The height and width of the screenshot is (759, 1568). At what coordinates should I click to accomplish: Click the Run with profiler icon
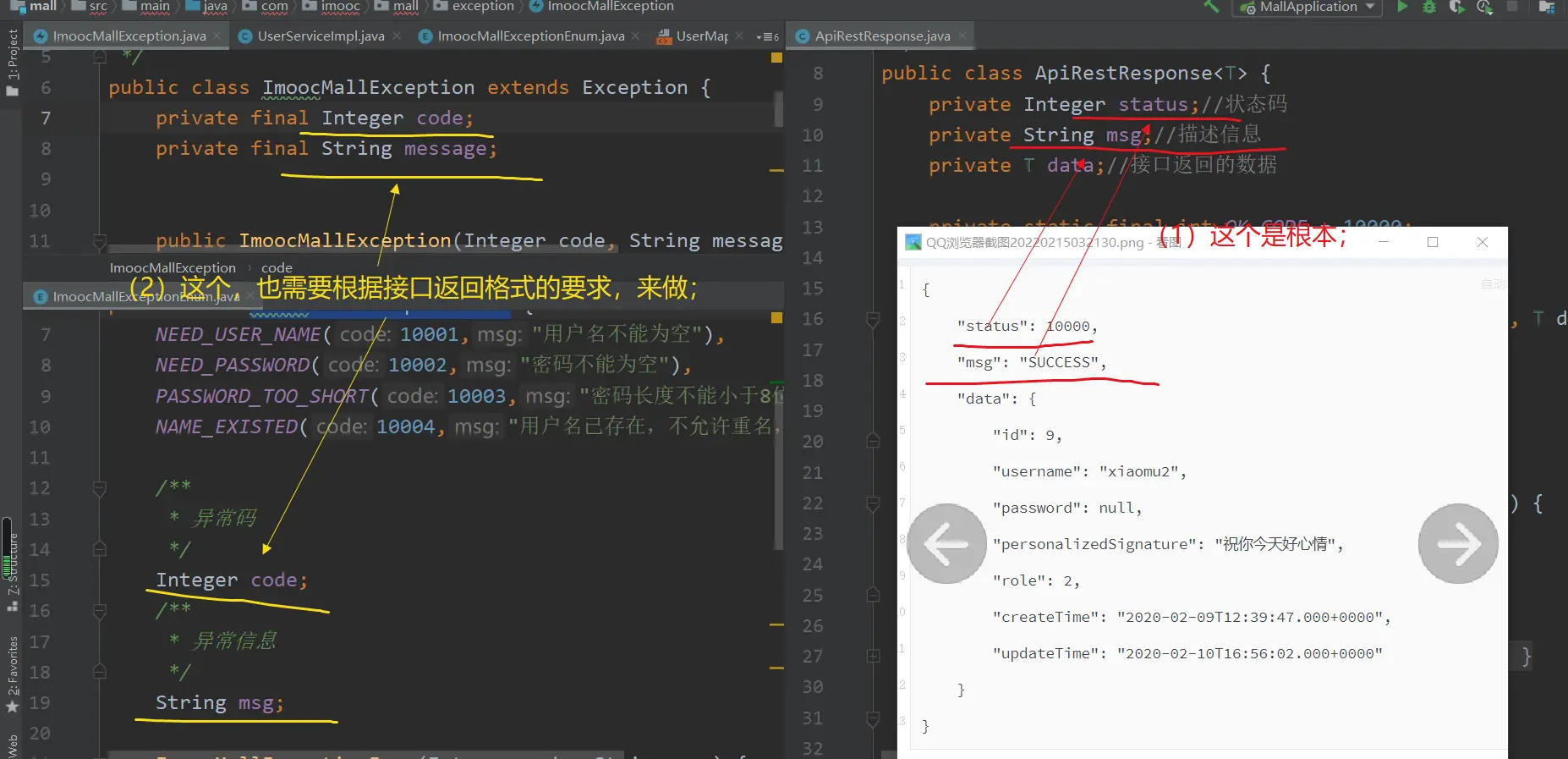click(x=1484, y=7)
